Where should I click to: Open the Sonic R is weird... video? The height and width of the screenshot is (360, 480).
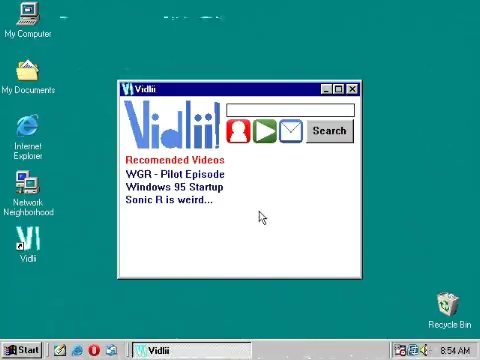(x=169, y=200)
